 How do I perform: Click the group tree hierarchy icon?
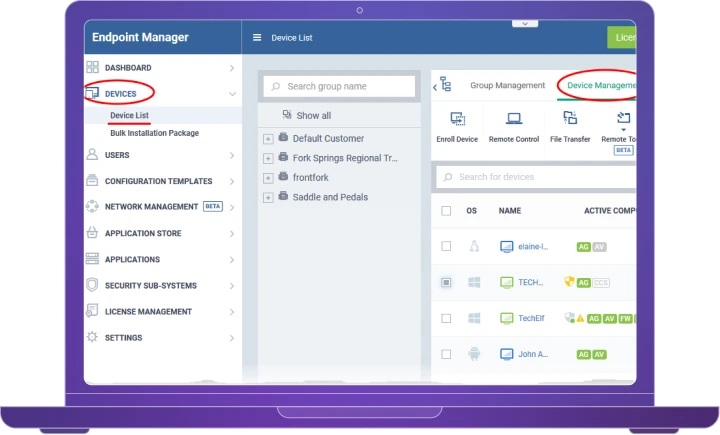point(445,86)
